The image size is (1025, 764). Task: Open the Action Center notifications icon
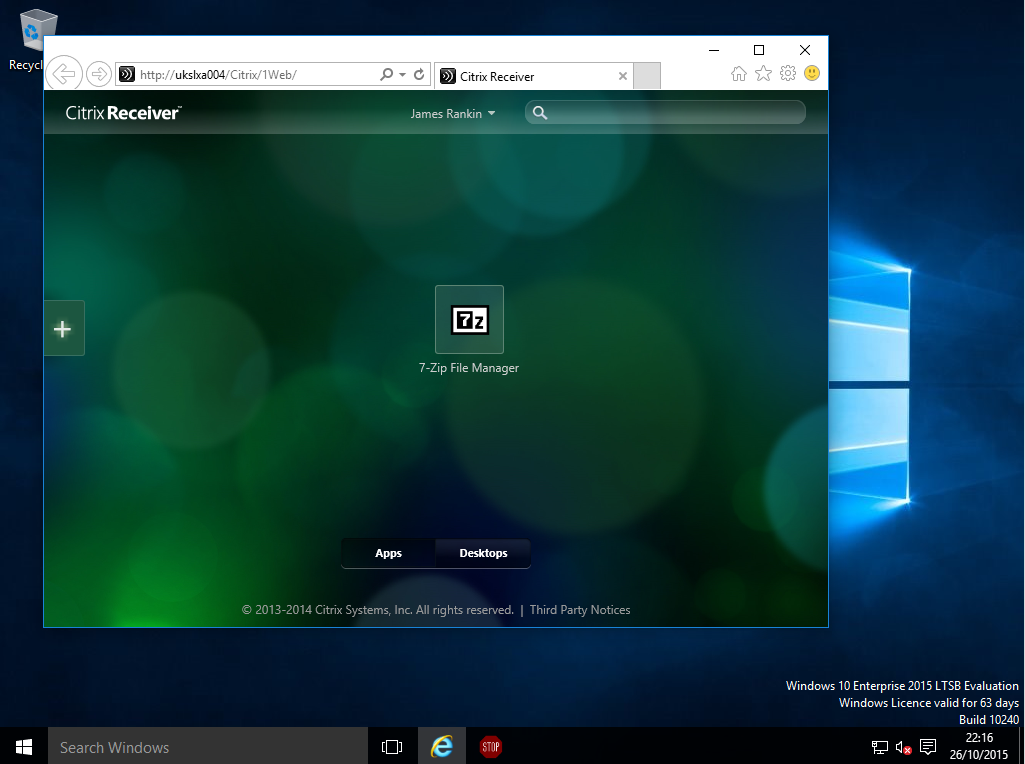[928, 746]
